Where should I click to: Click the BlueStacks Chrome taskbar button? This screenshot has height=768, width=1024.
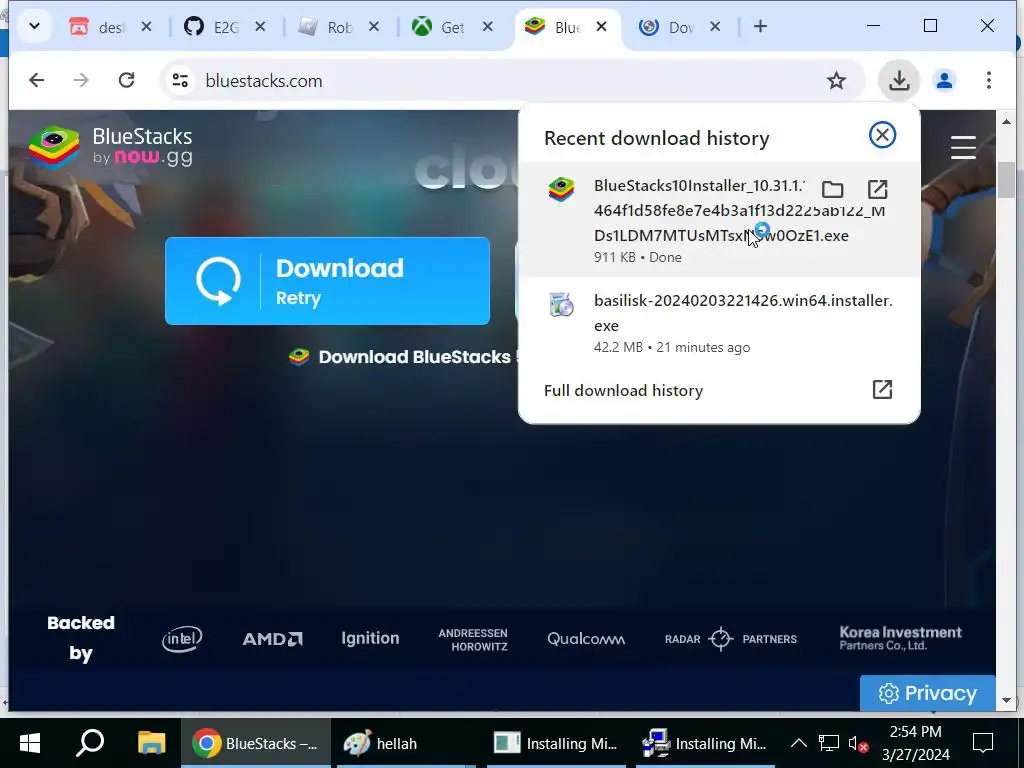[255, 743]
